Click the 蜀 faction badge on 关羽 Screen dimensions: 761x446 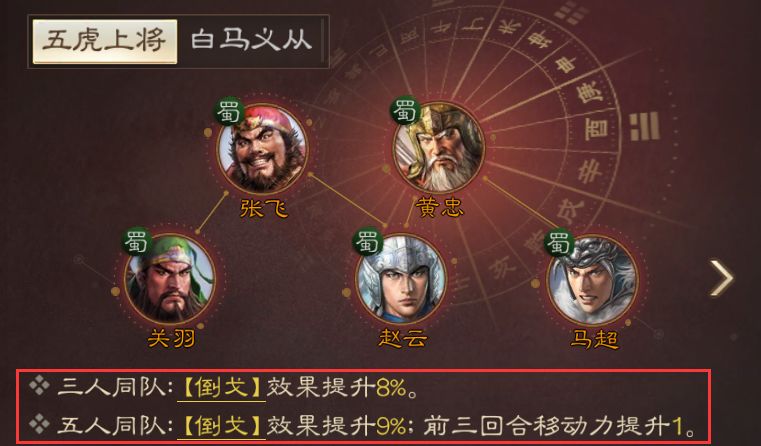click(136, 241)
